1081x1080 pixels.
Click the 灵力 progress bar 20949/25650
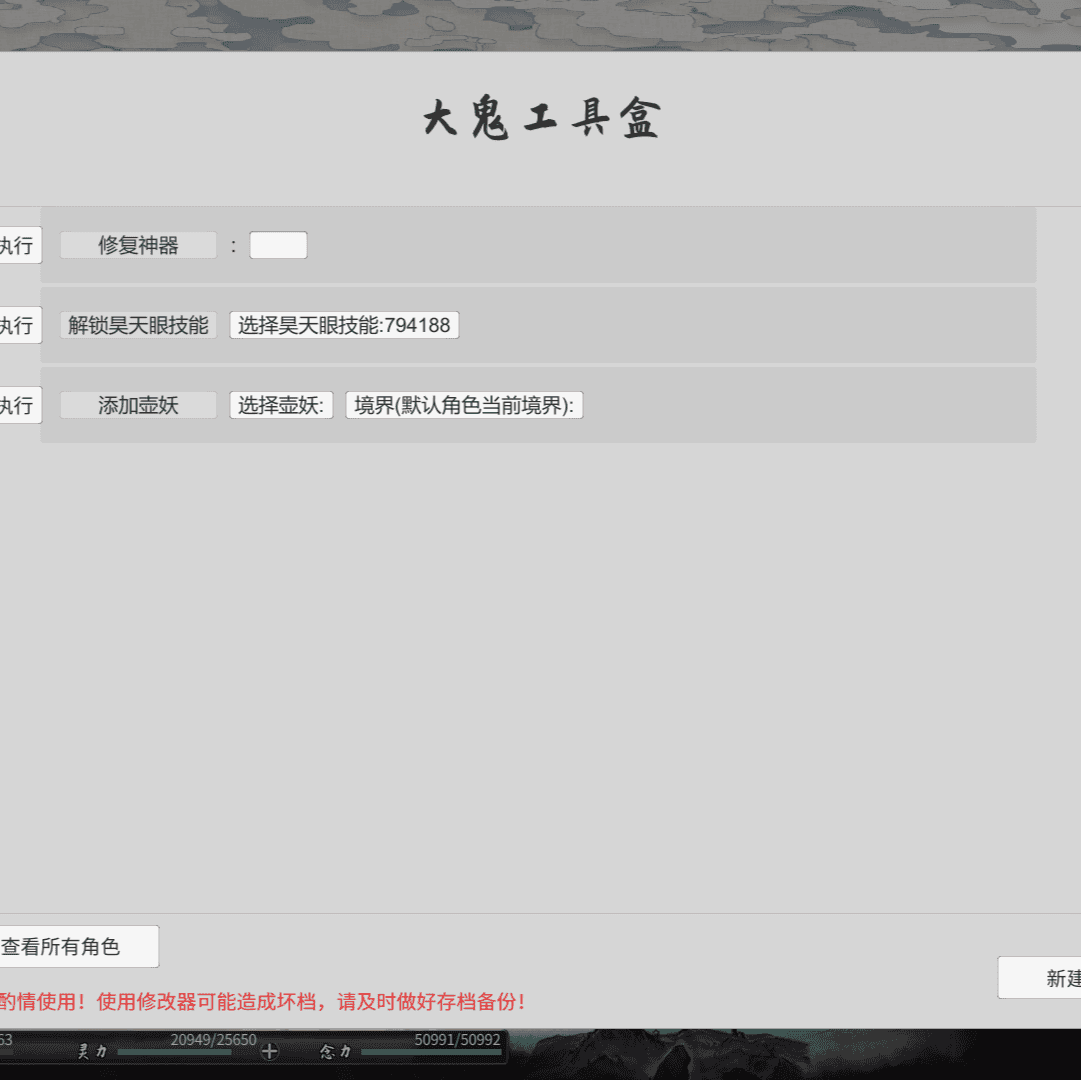pos(174,1052)
